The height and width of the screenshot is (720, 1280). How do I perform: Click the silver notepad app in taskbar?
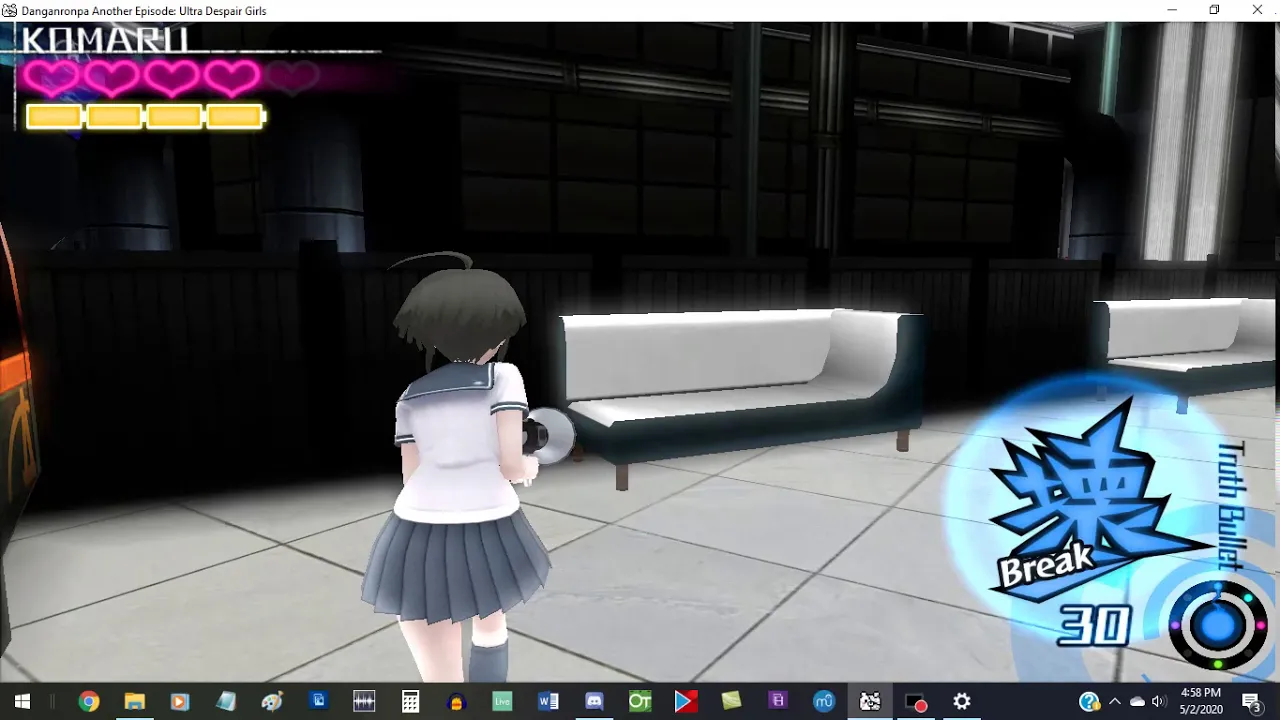click(x=226, y=702)
